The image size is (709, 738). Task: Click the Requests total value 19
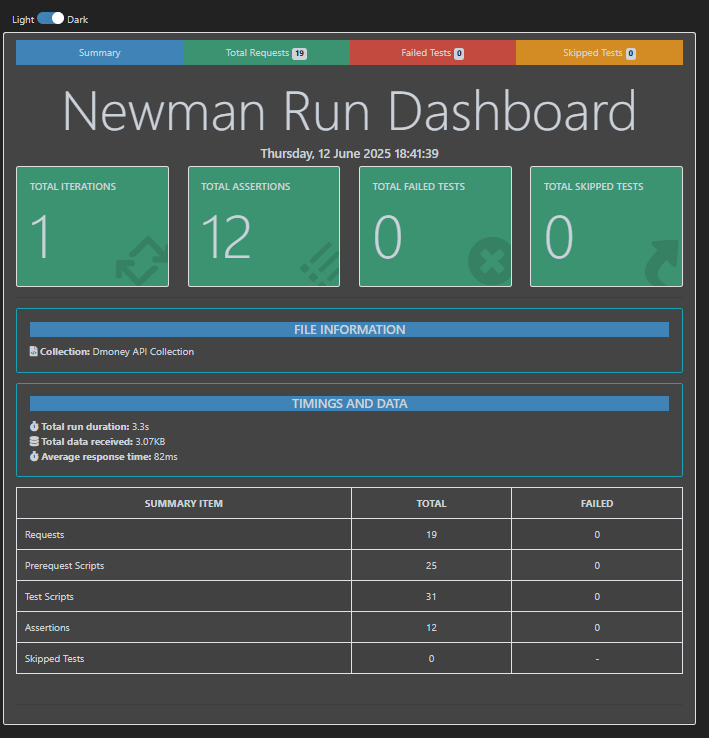(431, 534)
